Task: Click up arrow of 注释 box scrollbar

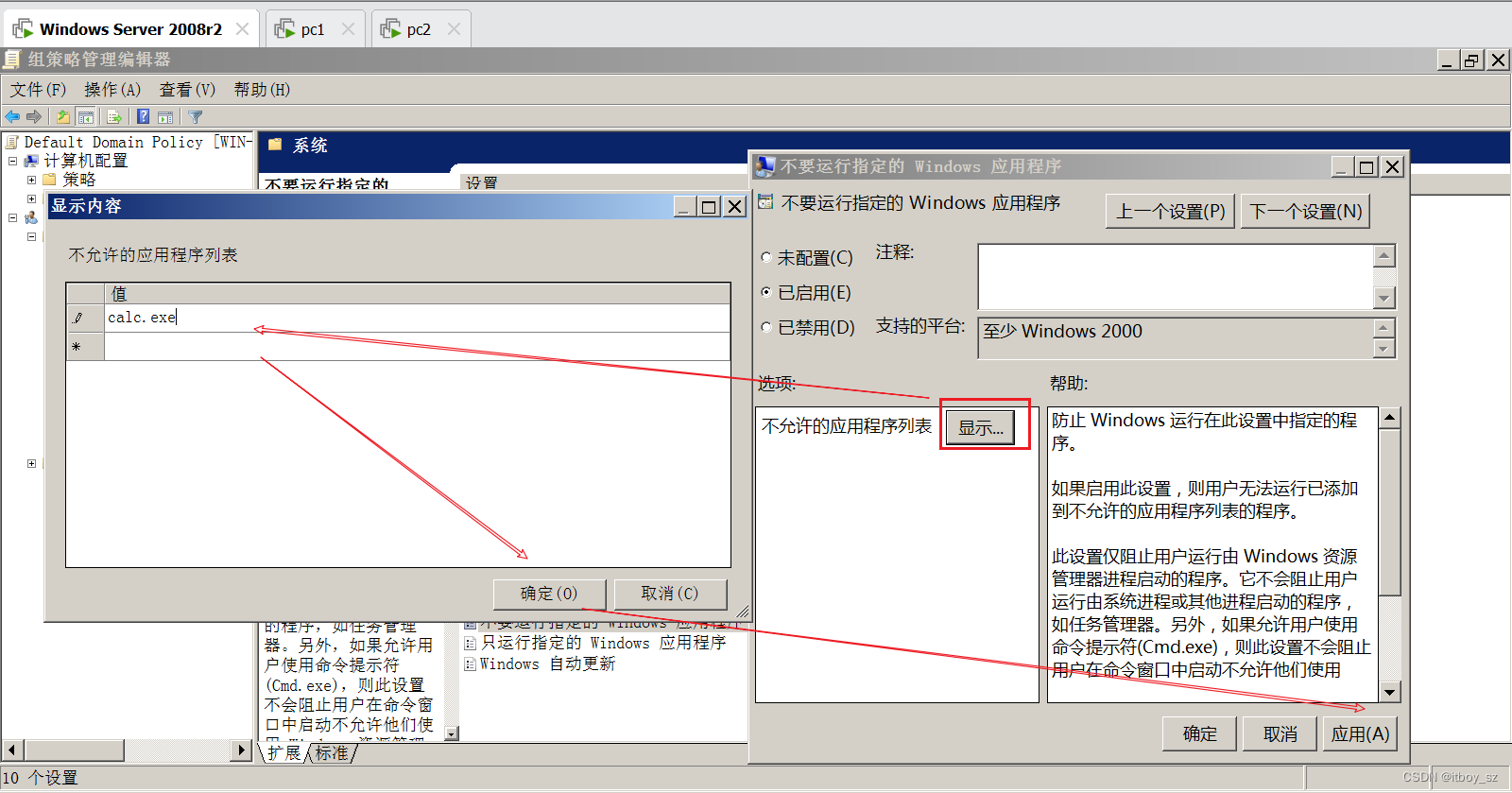Action: (x=1384, y=255)
